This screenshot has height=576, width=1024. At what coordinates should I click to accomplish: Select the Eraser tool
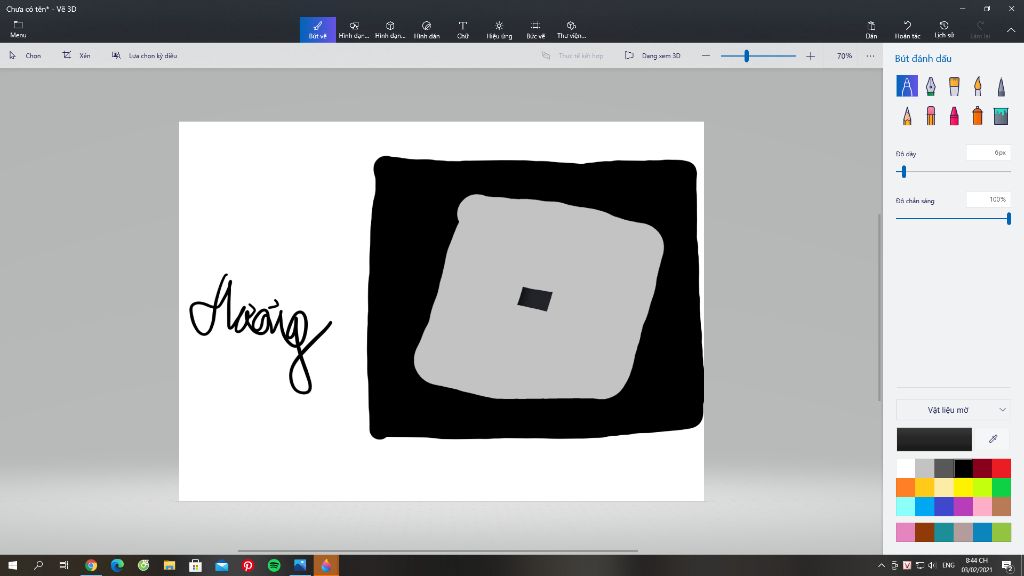(x=931, y=116)
